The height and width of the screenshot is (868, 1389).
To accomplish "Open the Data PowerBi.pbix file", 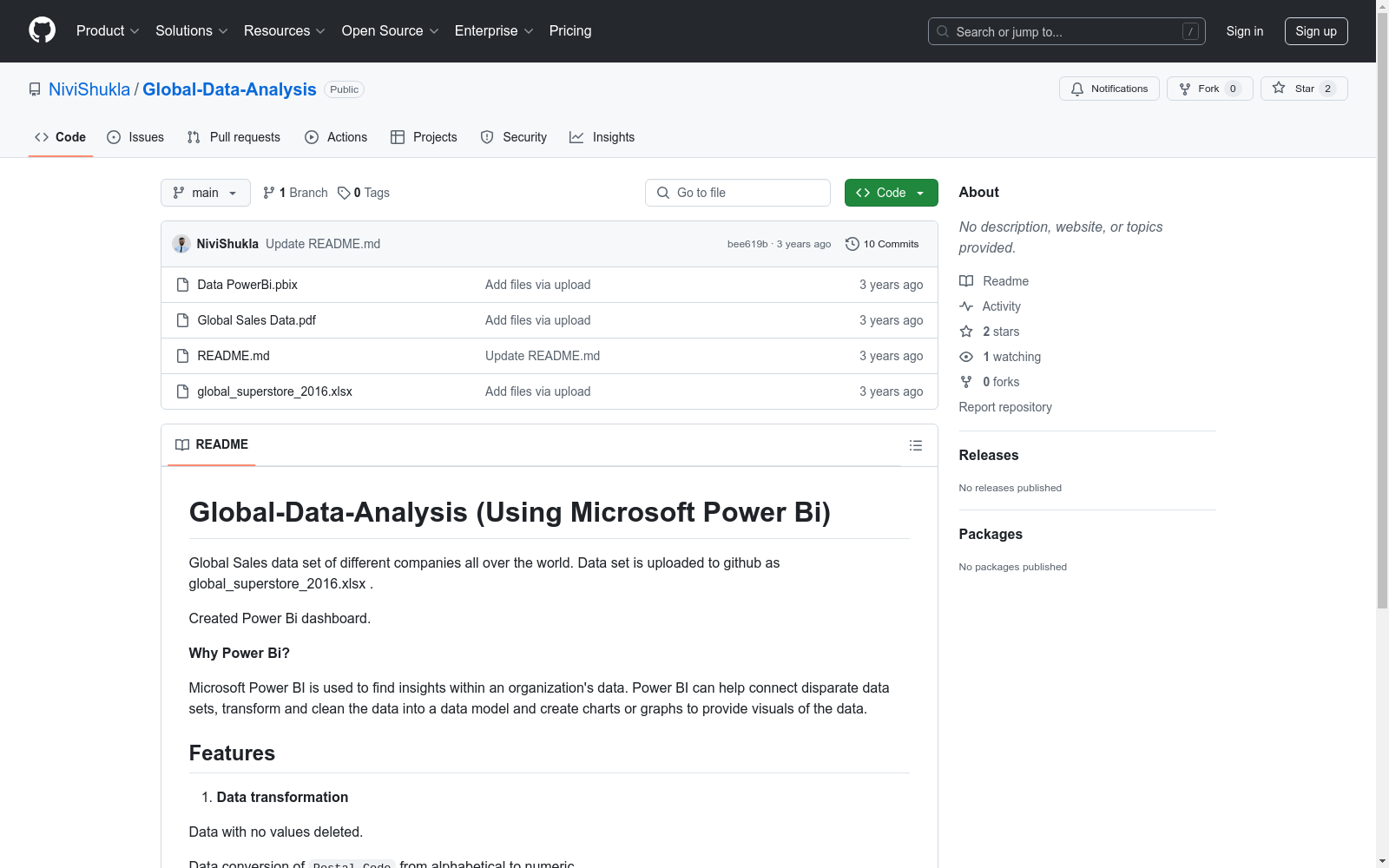I will click(247, 285).
